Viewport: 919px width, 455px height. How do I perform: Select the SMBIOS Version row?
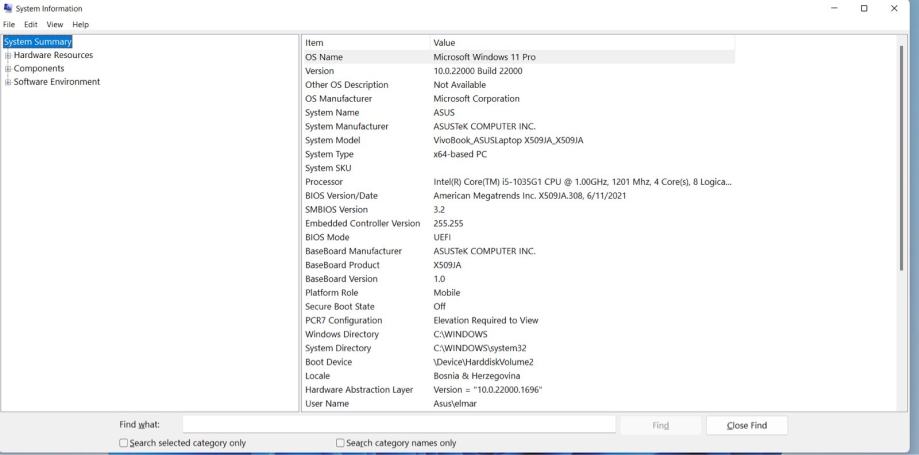(518, 209)
